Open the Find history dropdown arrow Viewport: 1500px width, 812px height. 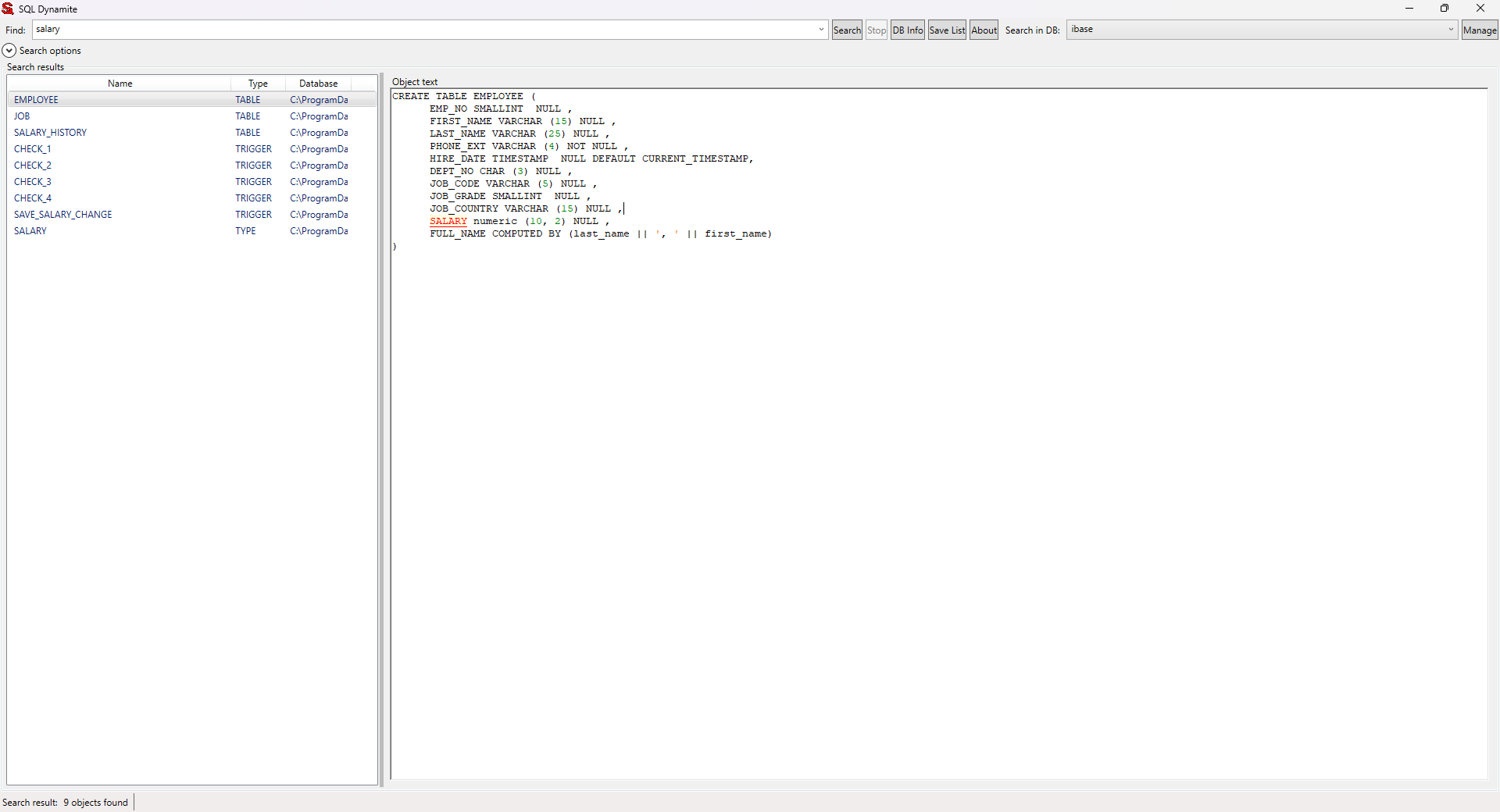(x=821, y=30)
